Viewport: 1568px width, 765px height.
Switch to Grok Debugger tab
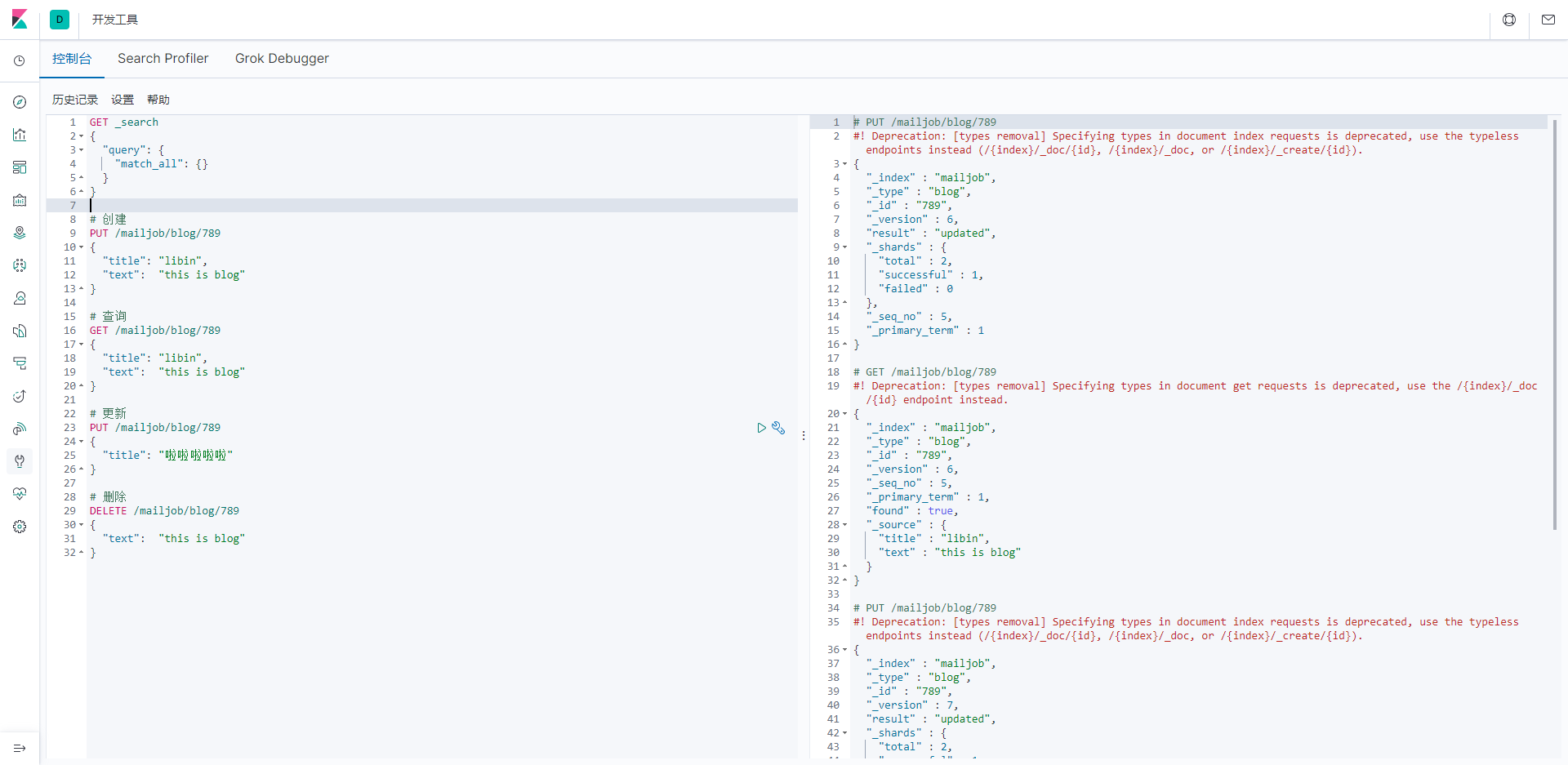pyautogui.click(x=282, y=59)
